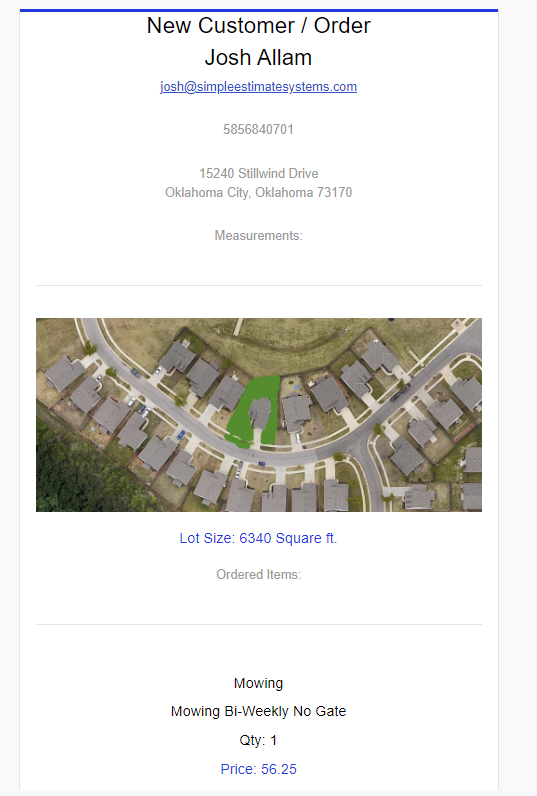Select the Mowing service heading

click(258, 683)
